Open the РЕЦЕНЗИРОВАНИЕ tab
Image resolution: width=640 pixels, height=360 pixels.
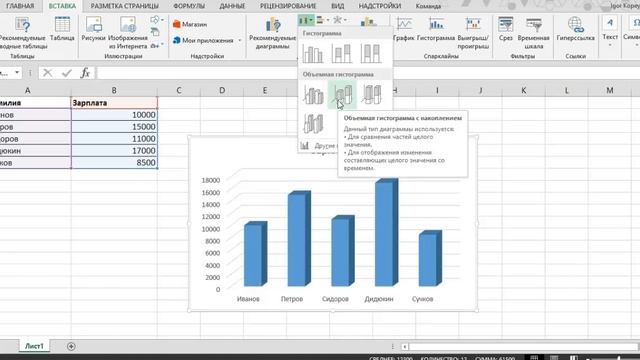tap(288, 6)
